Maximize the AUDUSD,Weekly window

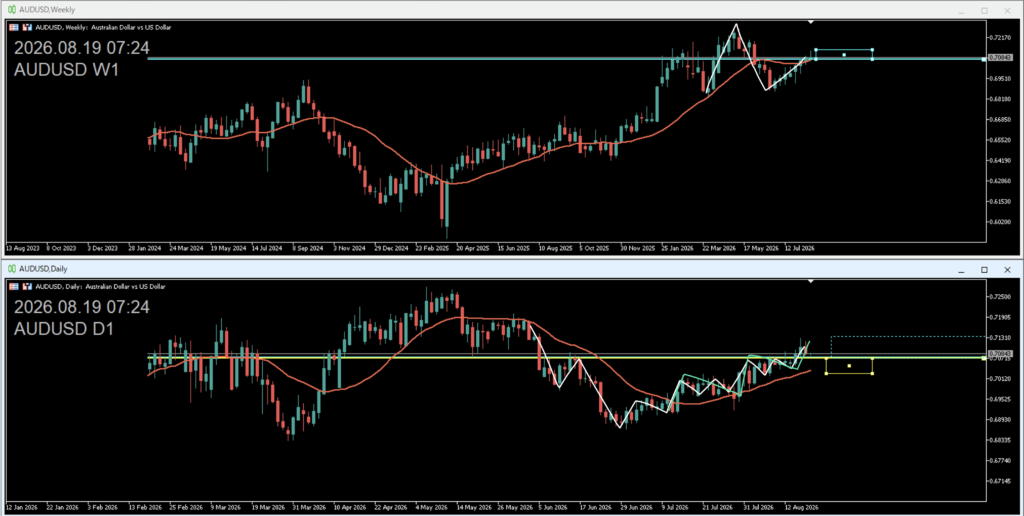pyautogui.click(x=984, y=11)
